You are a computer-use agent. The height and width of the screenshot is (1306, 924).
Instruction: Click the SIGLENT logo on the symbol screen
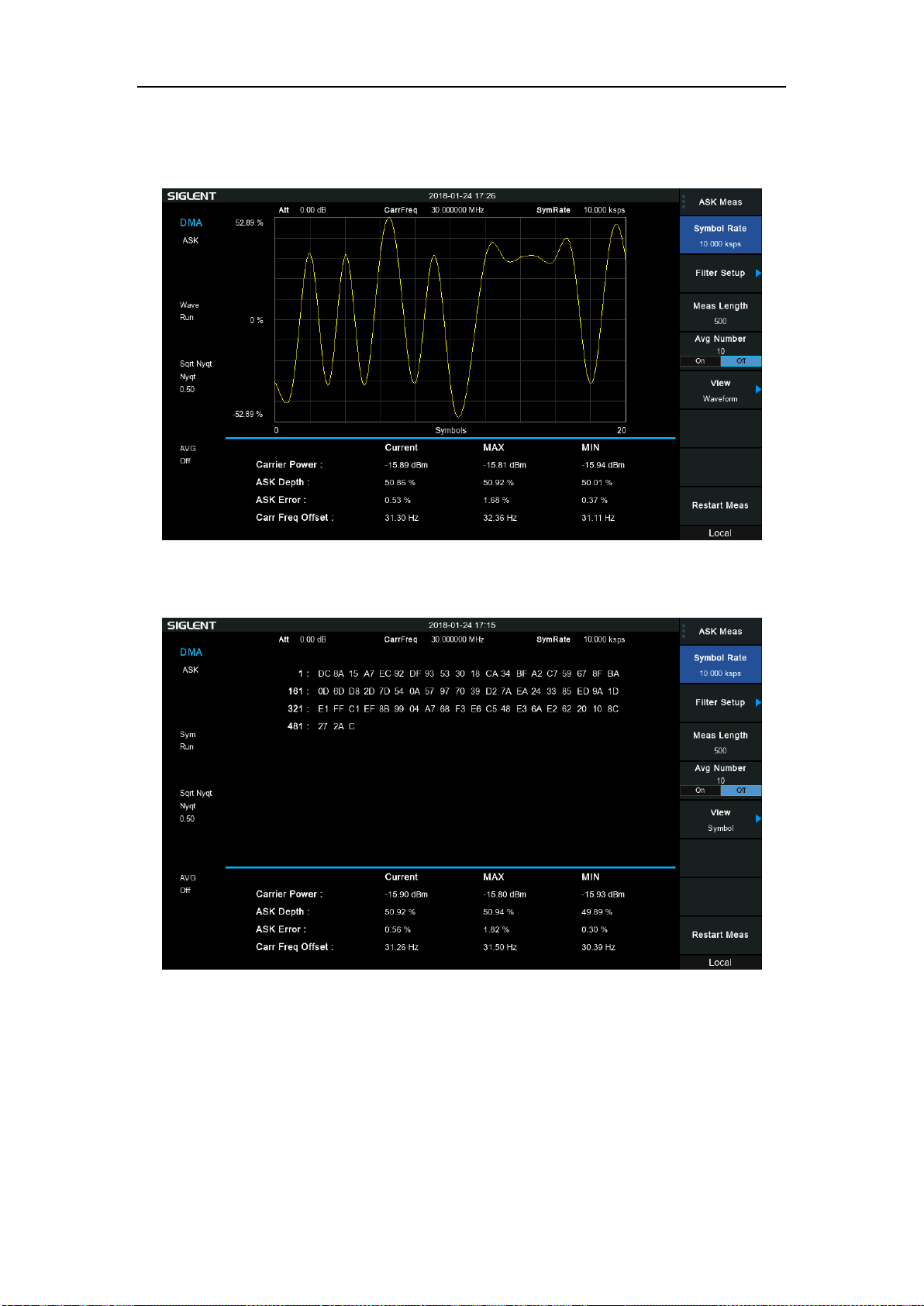pos(191,625)
